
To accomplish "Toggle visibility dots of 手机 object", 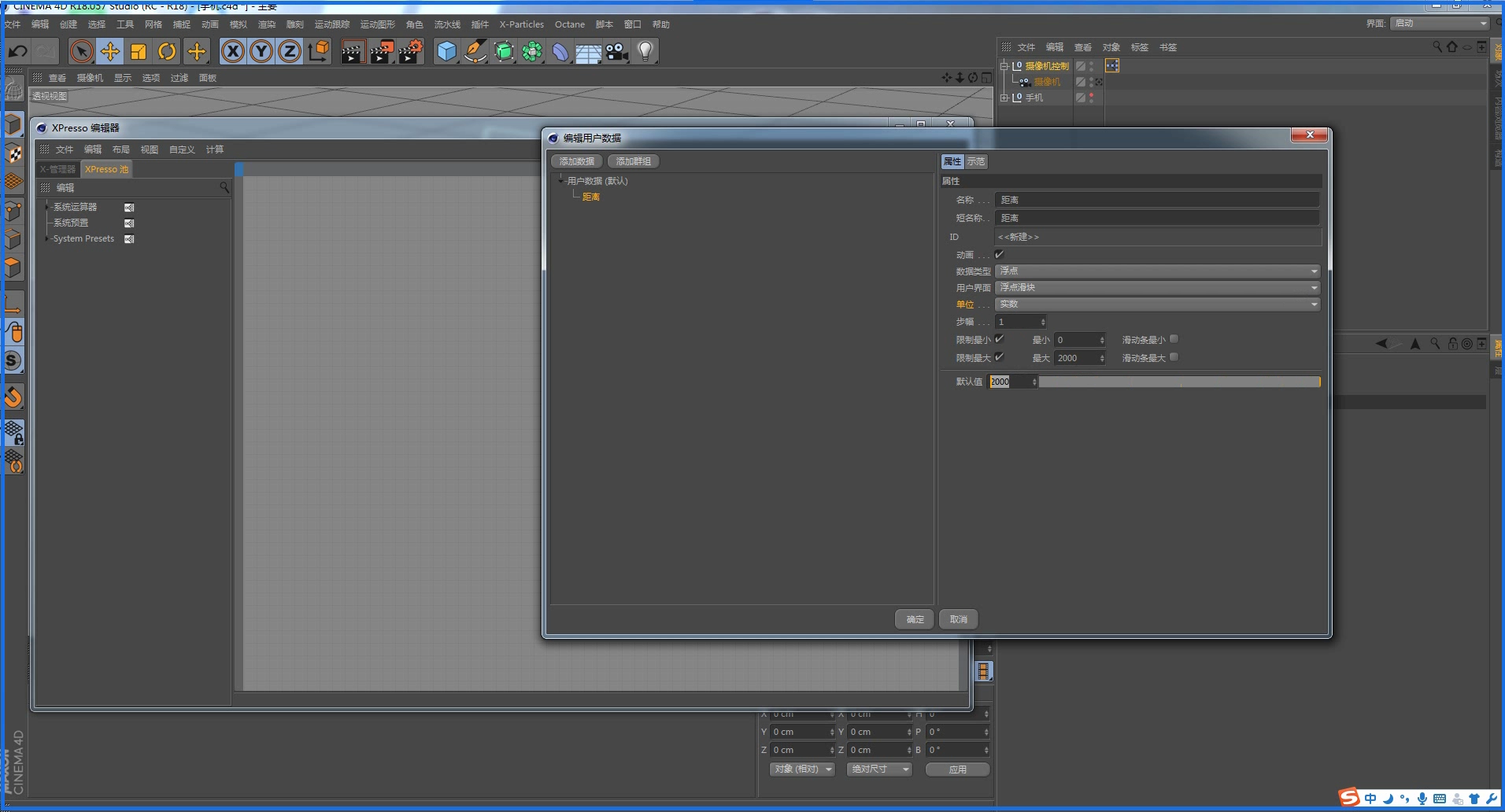I will click(x=1092, y=98).
